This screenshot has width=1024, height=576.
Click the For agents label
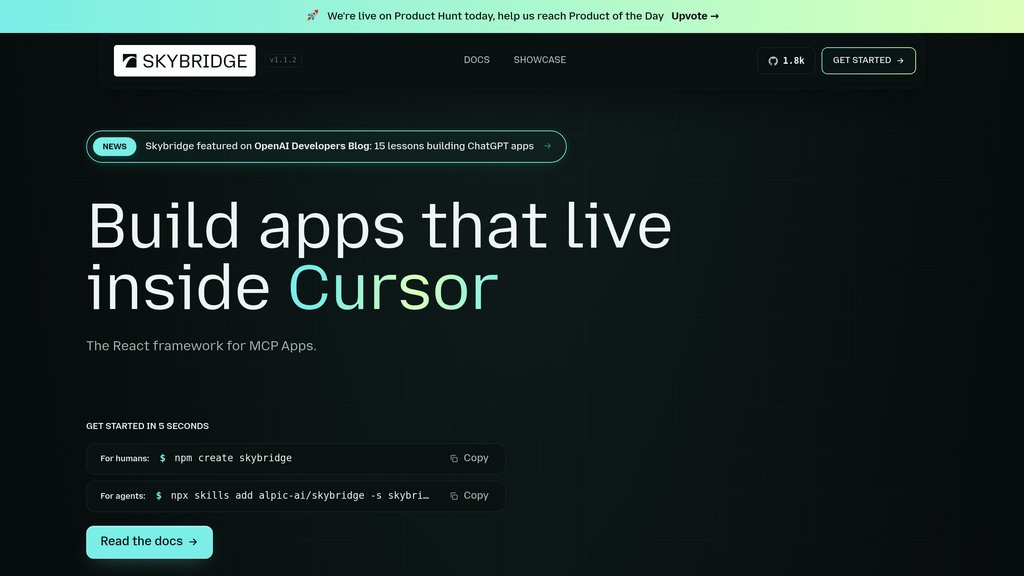123,496
